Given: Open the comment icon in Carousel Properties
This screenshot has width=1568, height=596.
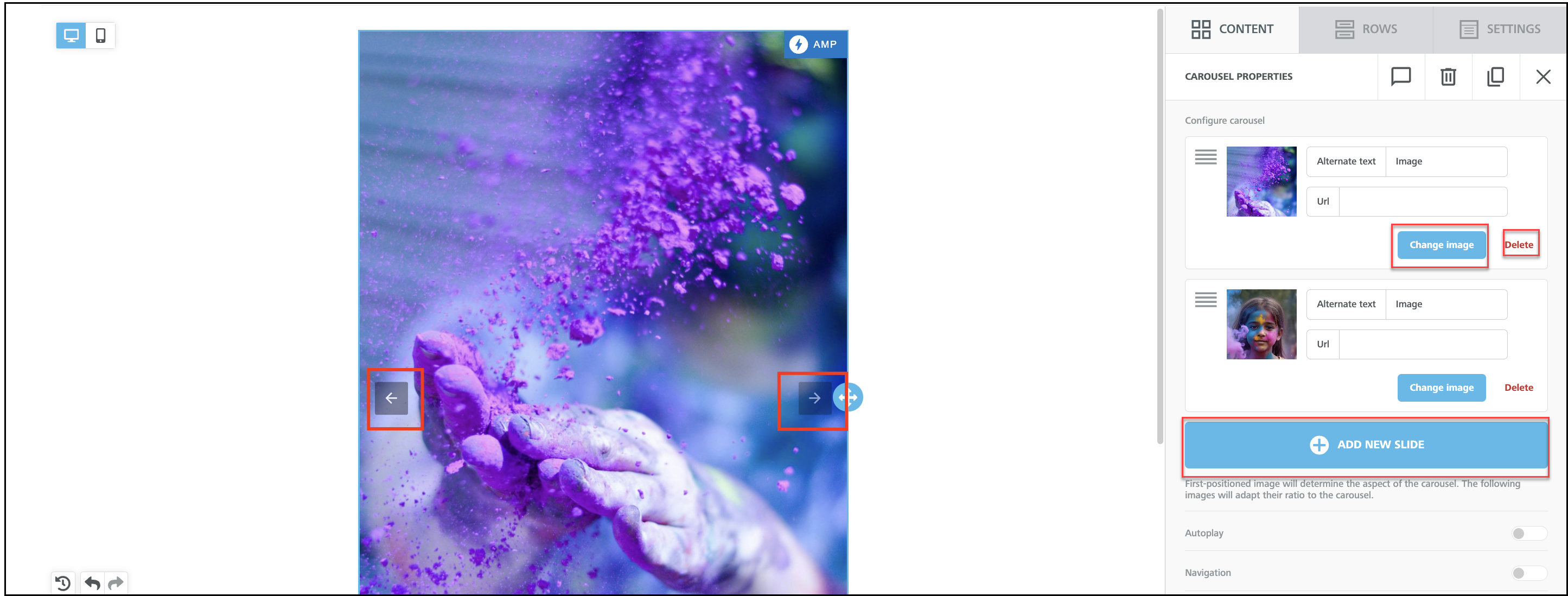Looking at the screenshot, I should [1400, 77].
